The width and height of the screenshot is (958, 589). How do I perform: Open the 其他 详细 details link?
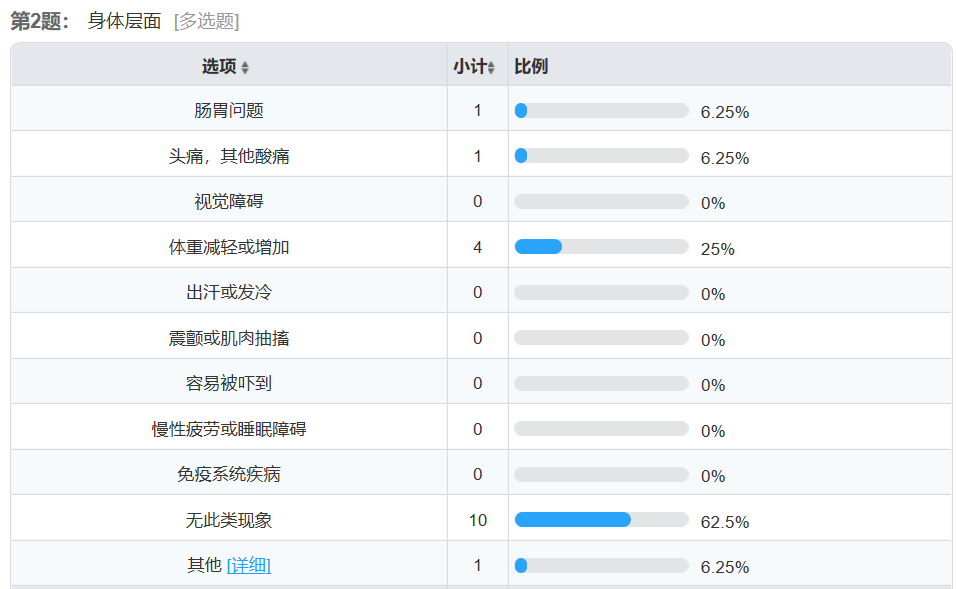click(x=249, y=565)
